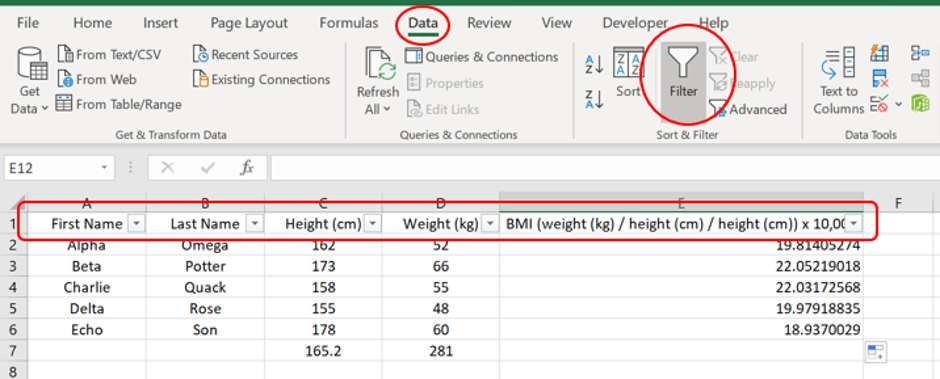The width and height of the screenshot is (940, 379).
Task: Click the Cancel entry X button
Action: pyautogui.click(x=168, y=168)
